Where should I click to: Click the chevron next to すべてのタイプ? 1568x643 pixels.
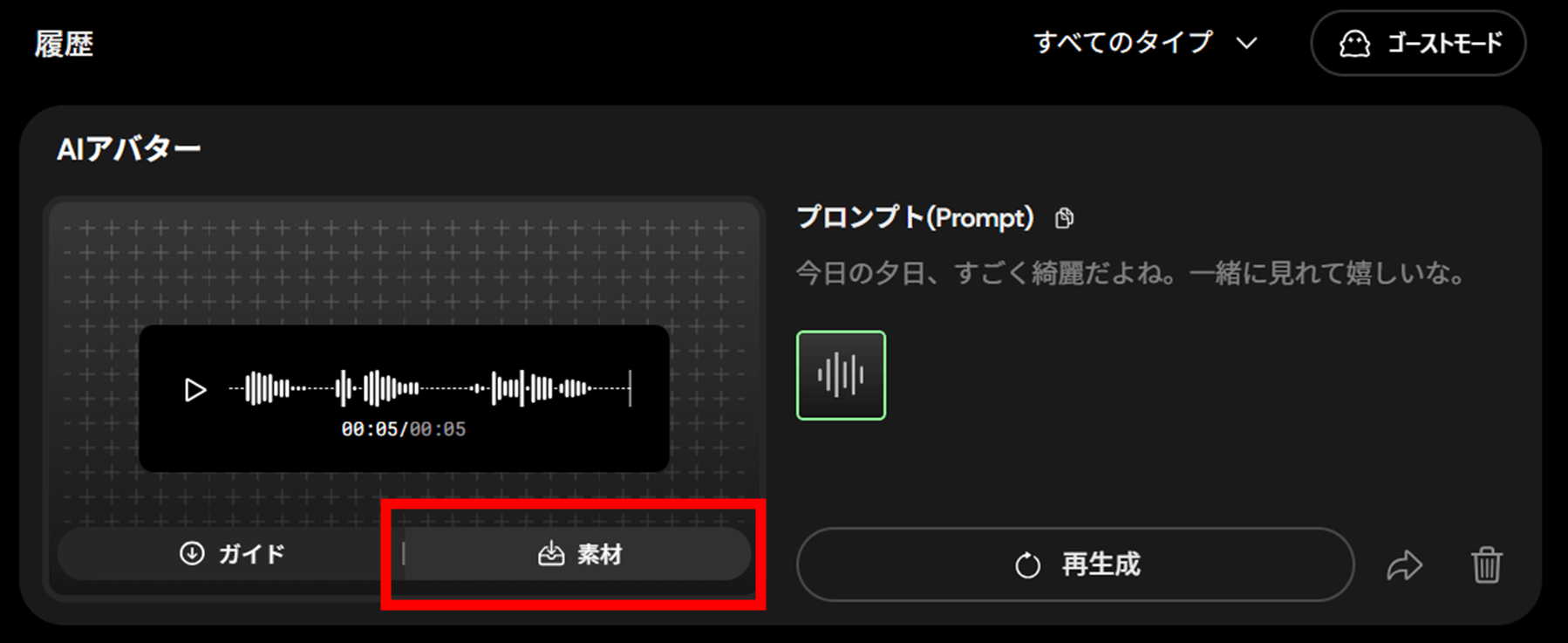tap(1247, 43)
